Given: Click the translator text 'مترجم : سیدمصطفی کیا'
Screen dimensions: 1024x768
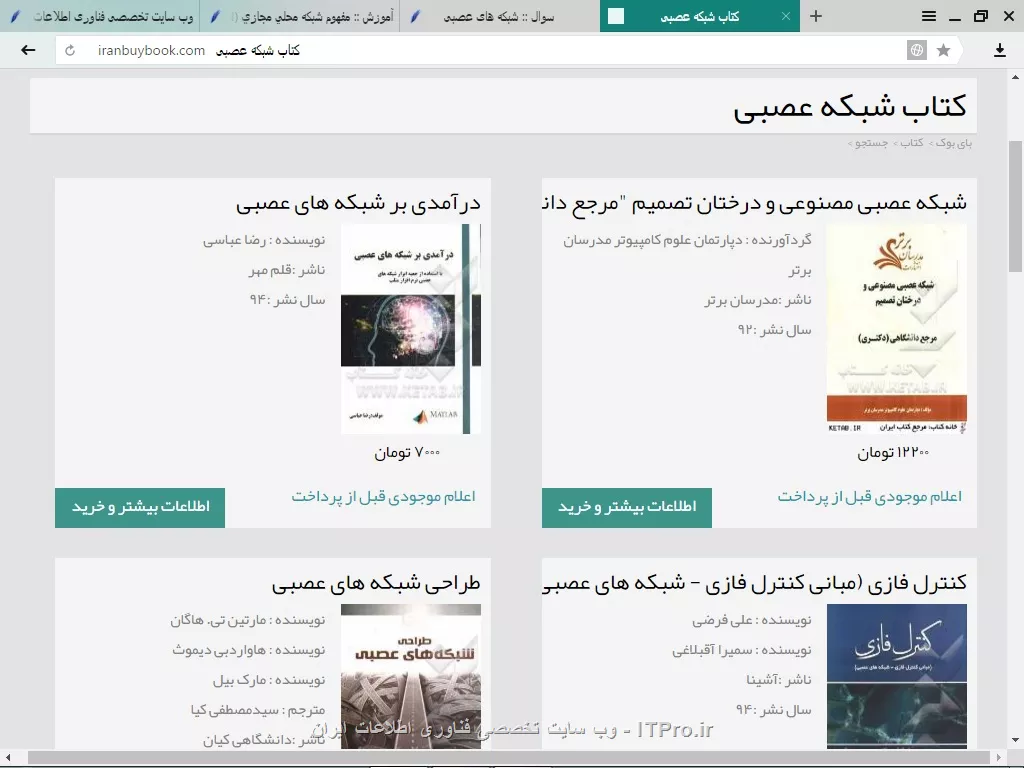Looking at the screenshot, I should coord(258,711).
